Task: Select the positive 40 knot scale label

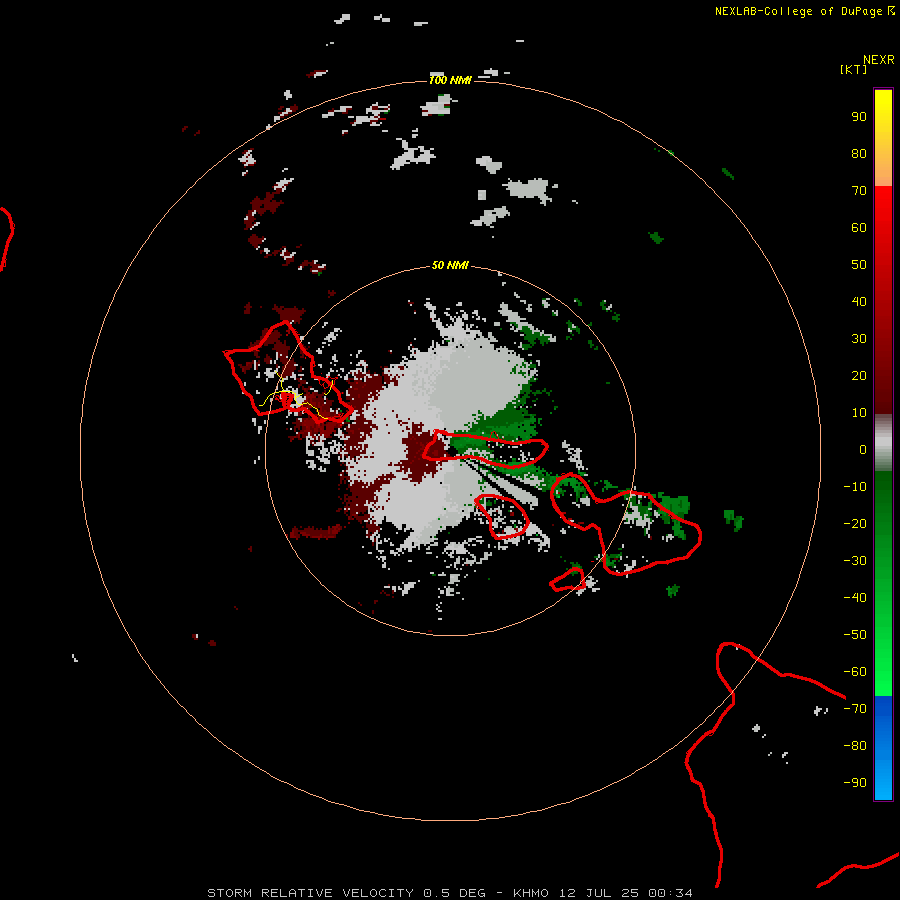Action: (859, 302)
